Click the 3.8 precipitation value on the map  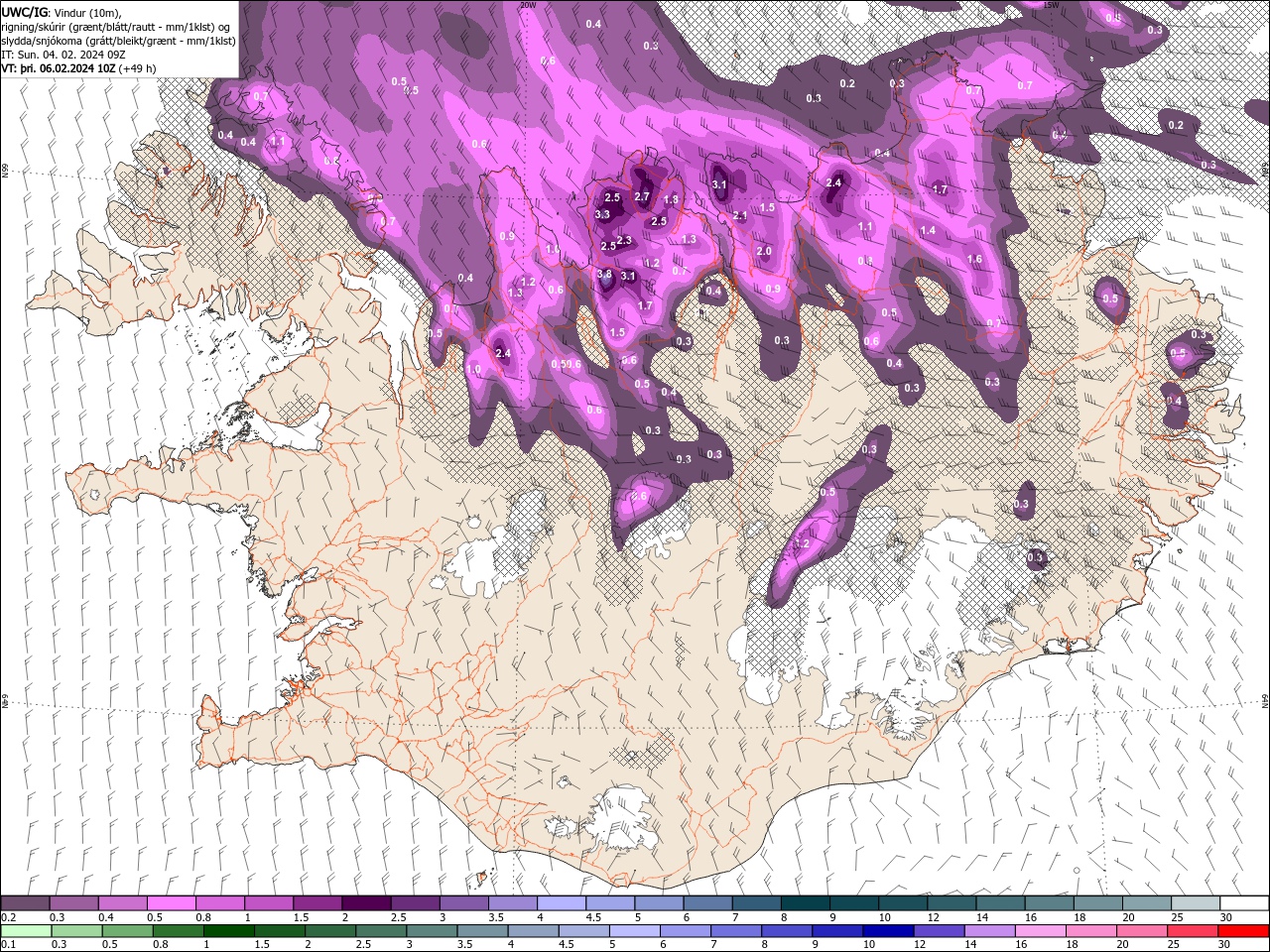(604, 274)
